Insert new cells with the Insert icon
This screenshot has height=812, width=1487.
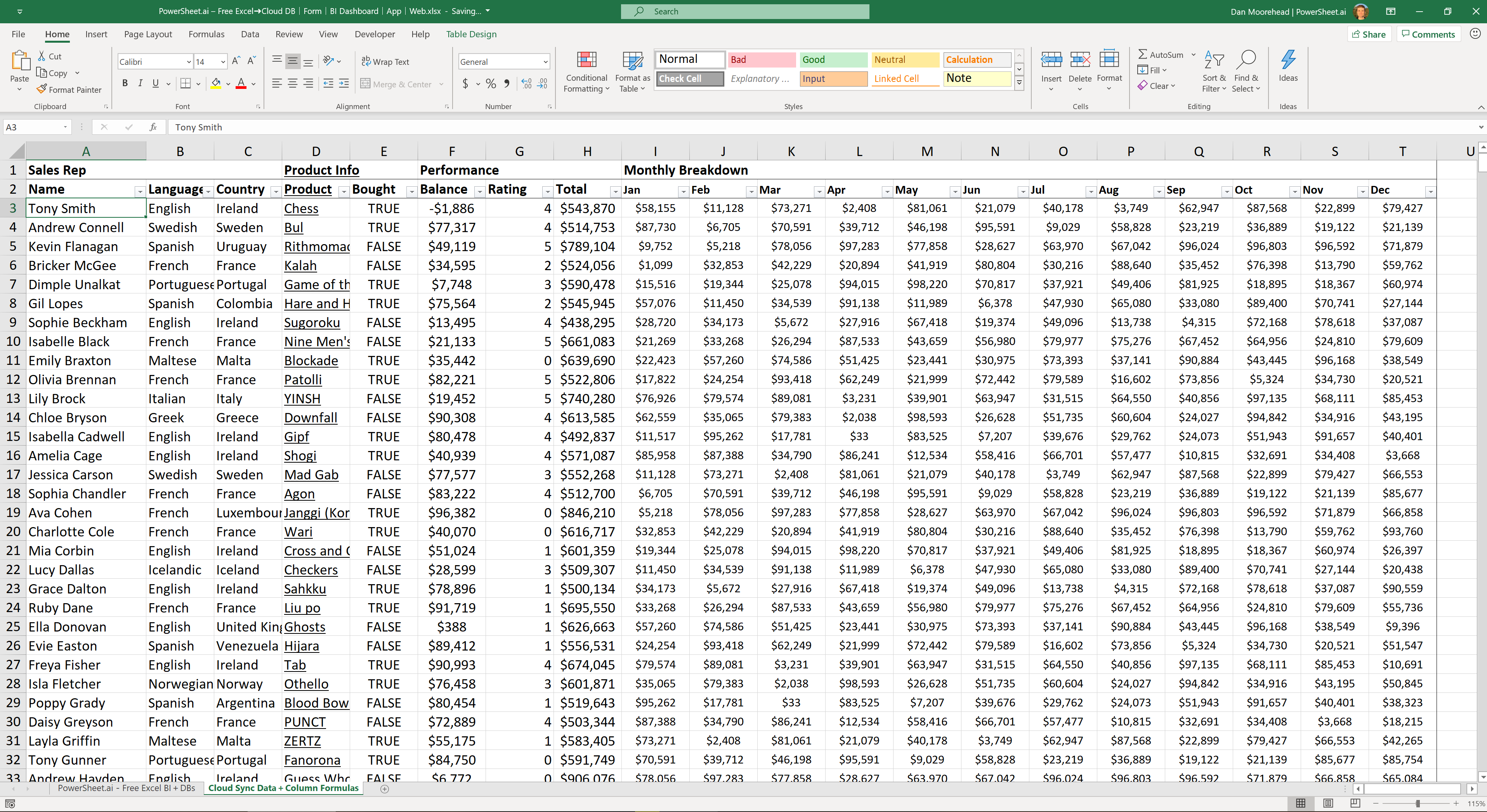[1051, 61]
